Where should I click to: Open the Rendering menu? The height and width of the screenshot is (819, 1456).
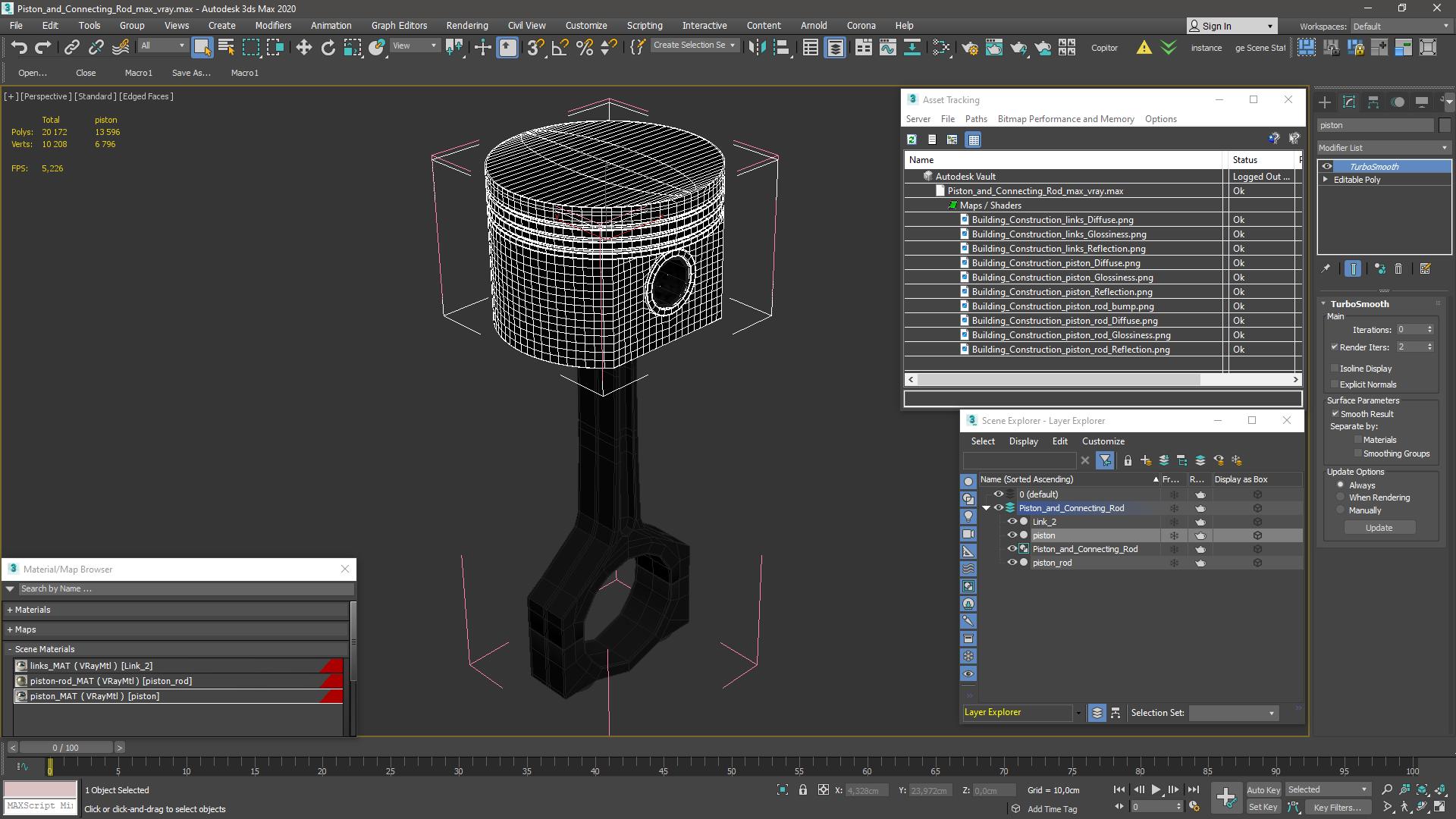(467, 26)
